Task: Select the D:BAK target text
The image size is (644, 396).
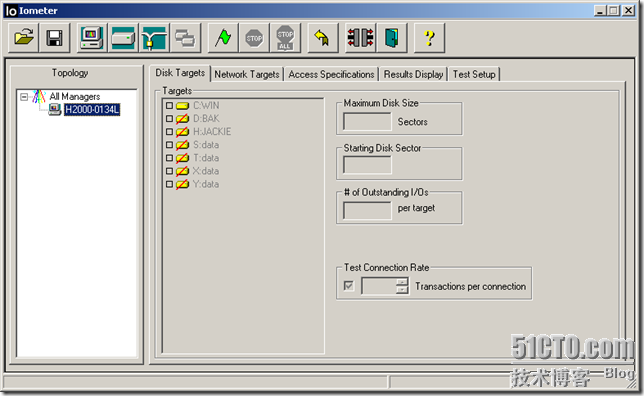Action: (206, 119)
